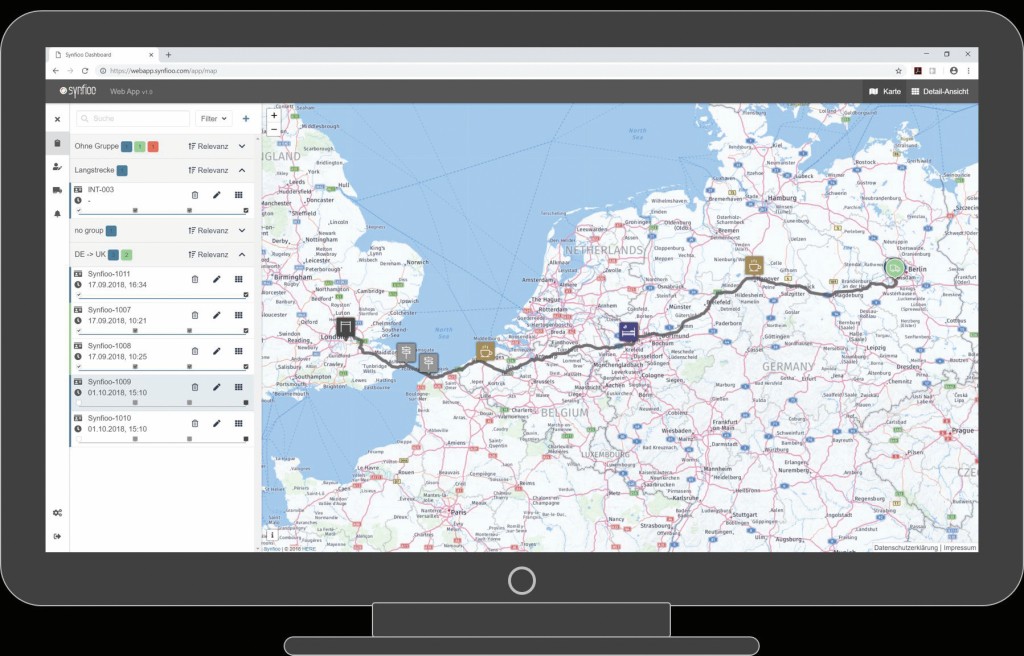Collapse the DE -> UK group
This screenshot has height=656, width=1024.
coord(241,254)
